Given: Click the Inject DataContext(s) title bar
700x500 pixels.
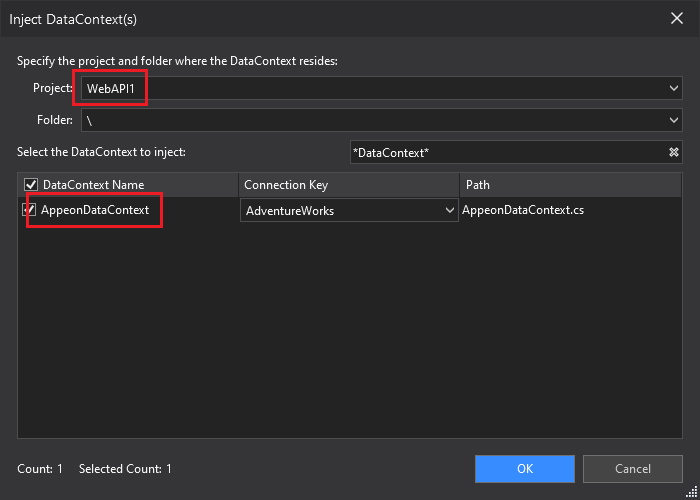Looking at the screenshot, I should coord(300,17).
